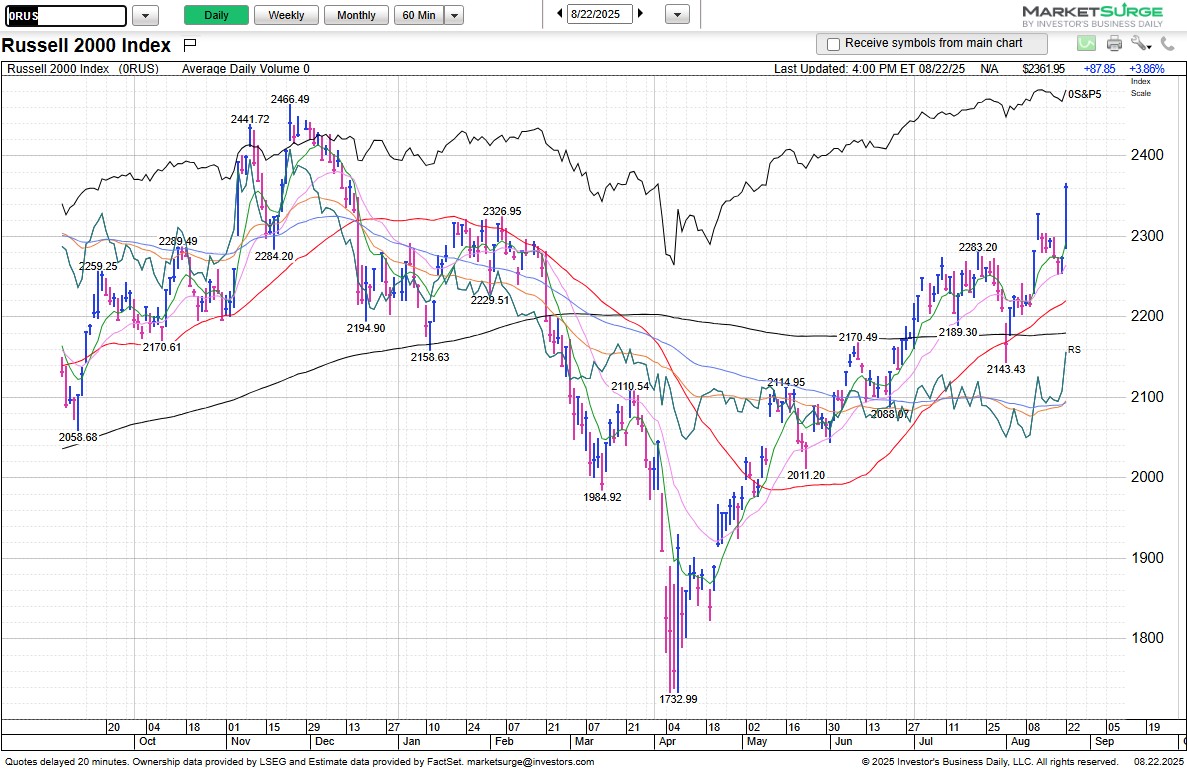Screen dimensions: 1187x769
Task: Print the chart with the printer icon
Action: (1114, 44)
